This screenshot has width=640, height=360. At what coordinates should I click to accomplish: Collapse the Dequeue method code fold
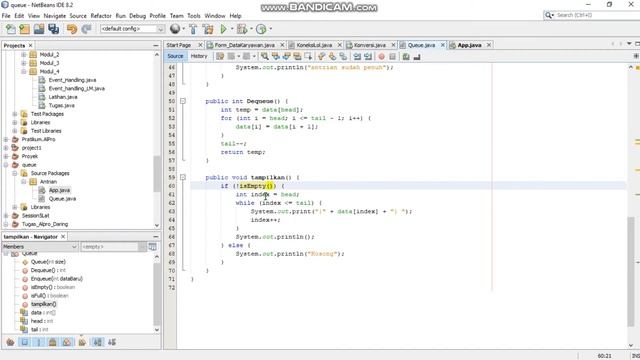pyautogui.click(x=183, y=101)
